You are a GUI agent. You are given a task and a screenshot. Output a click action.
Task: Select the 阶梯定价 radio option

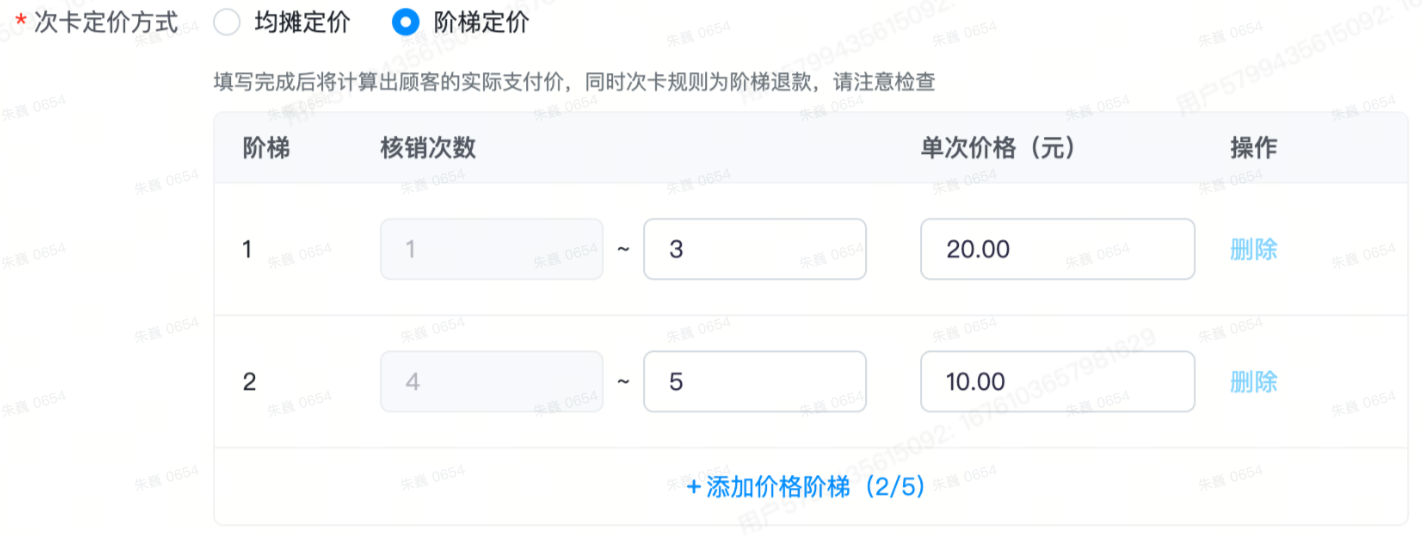pyautogui.click(x=405, y=23)
